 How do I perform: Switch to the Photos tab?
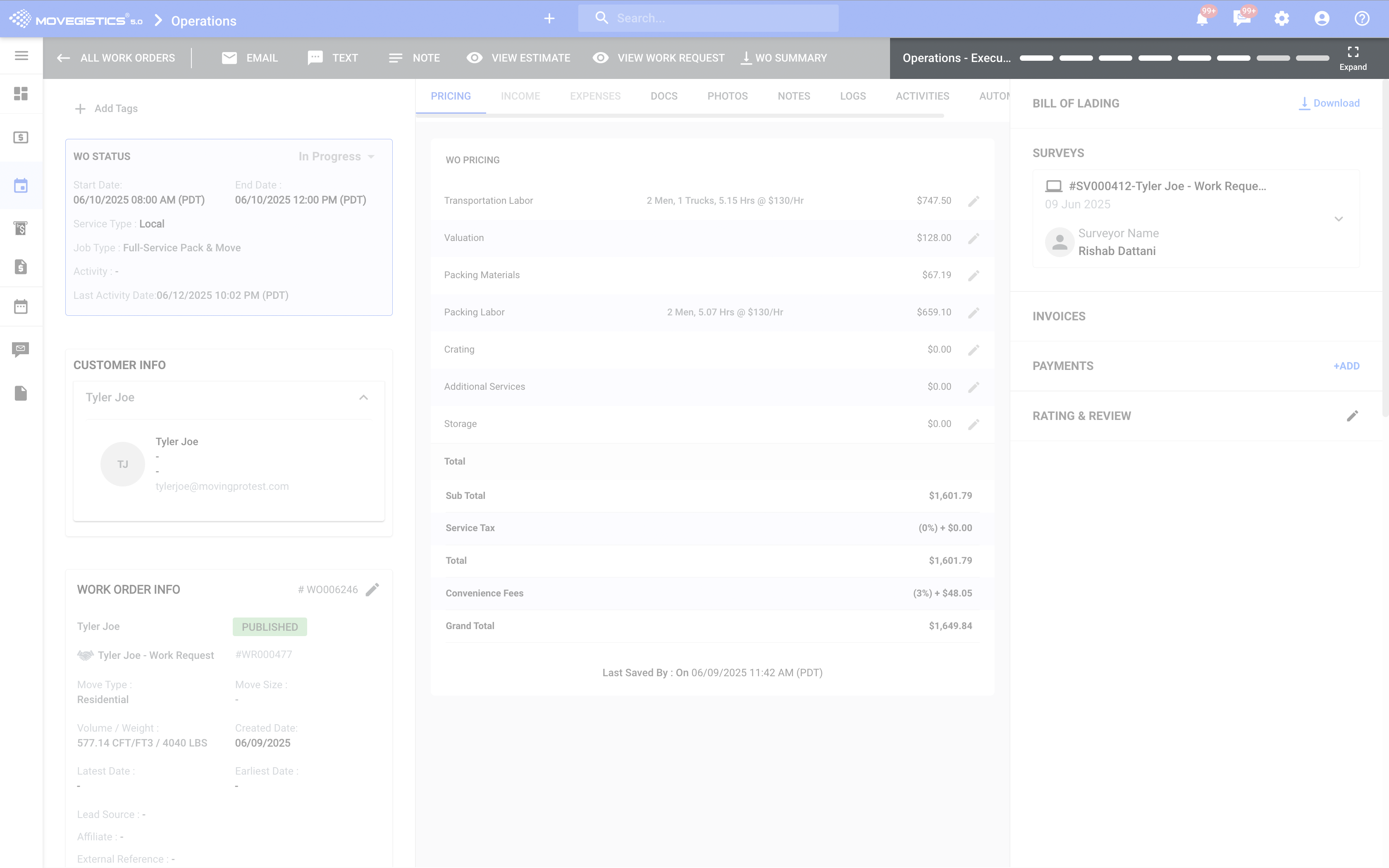[x=727, y=96]
